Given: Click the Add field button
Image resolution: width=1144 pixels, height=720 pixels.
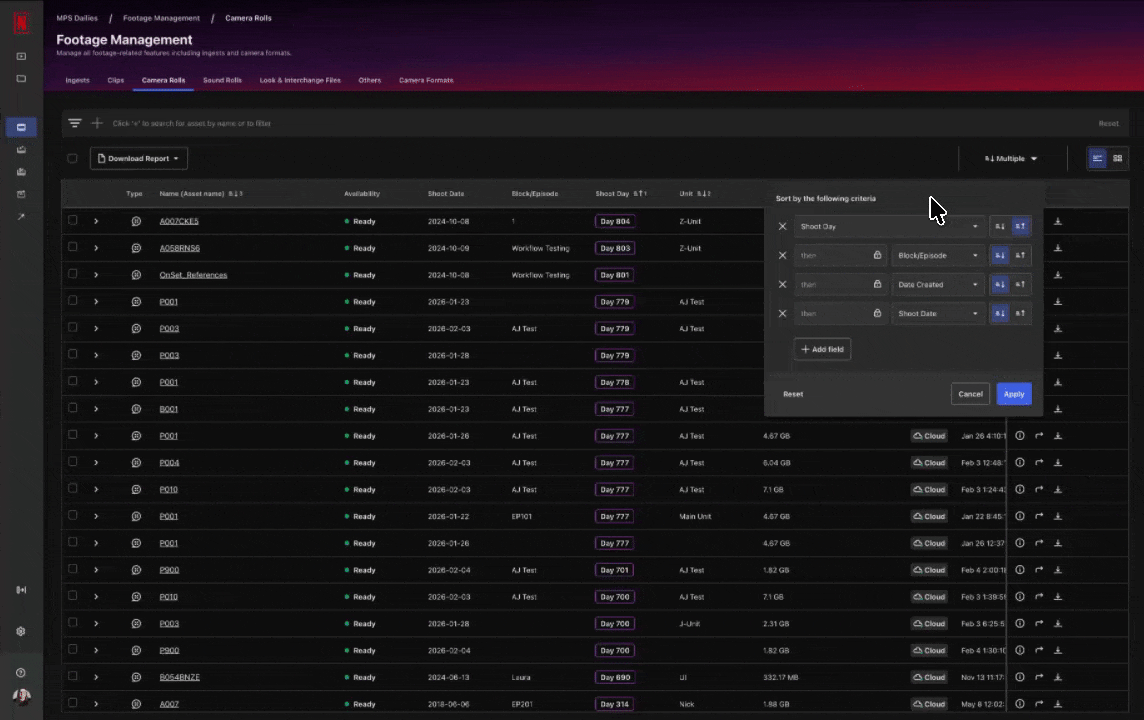Looking at the screenshot, I should pyautogui.click(x=822, y=349).
